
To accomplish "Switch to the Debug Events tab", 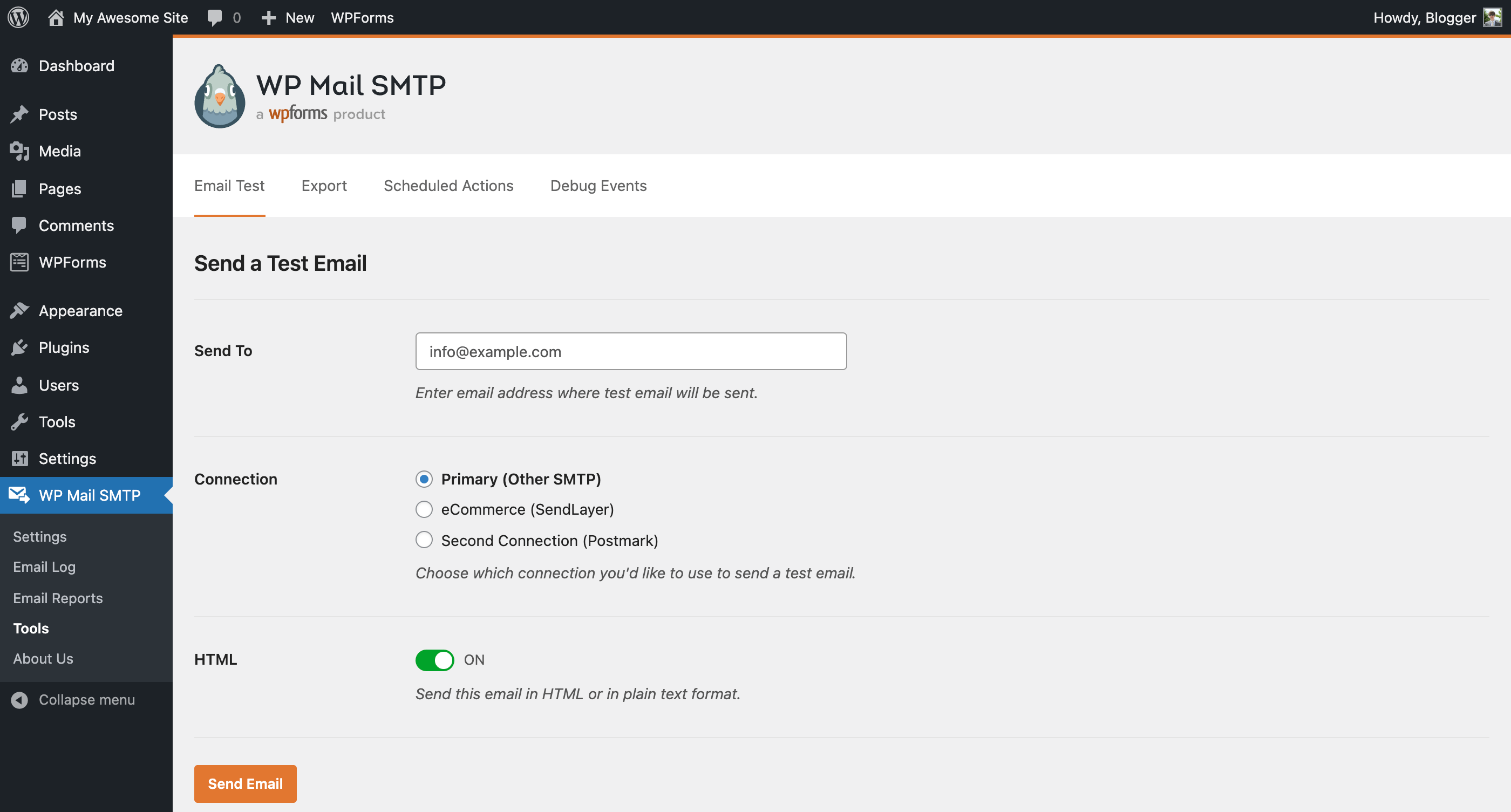I will point(598,186).
